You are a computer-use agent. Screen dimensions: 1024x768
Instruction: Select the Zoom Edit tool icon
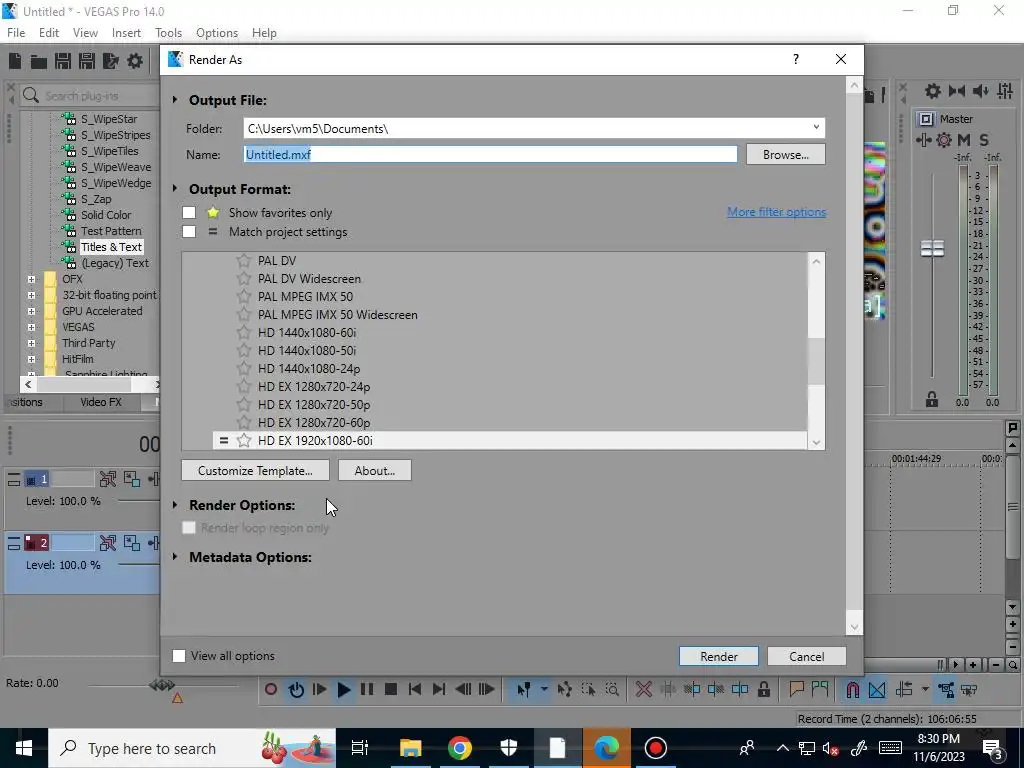tap(612, 689)
